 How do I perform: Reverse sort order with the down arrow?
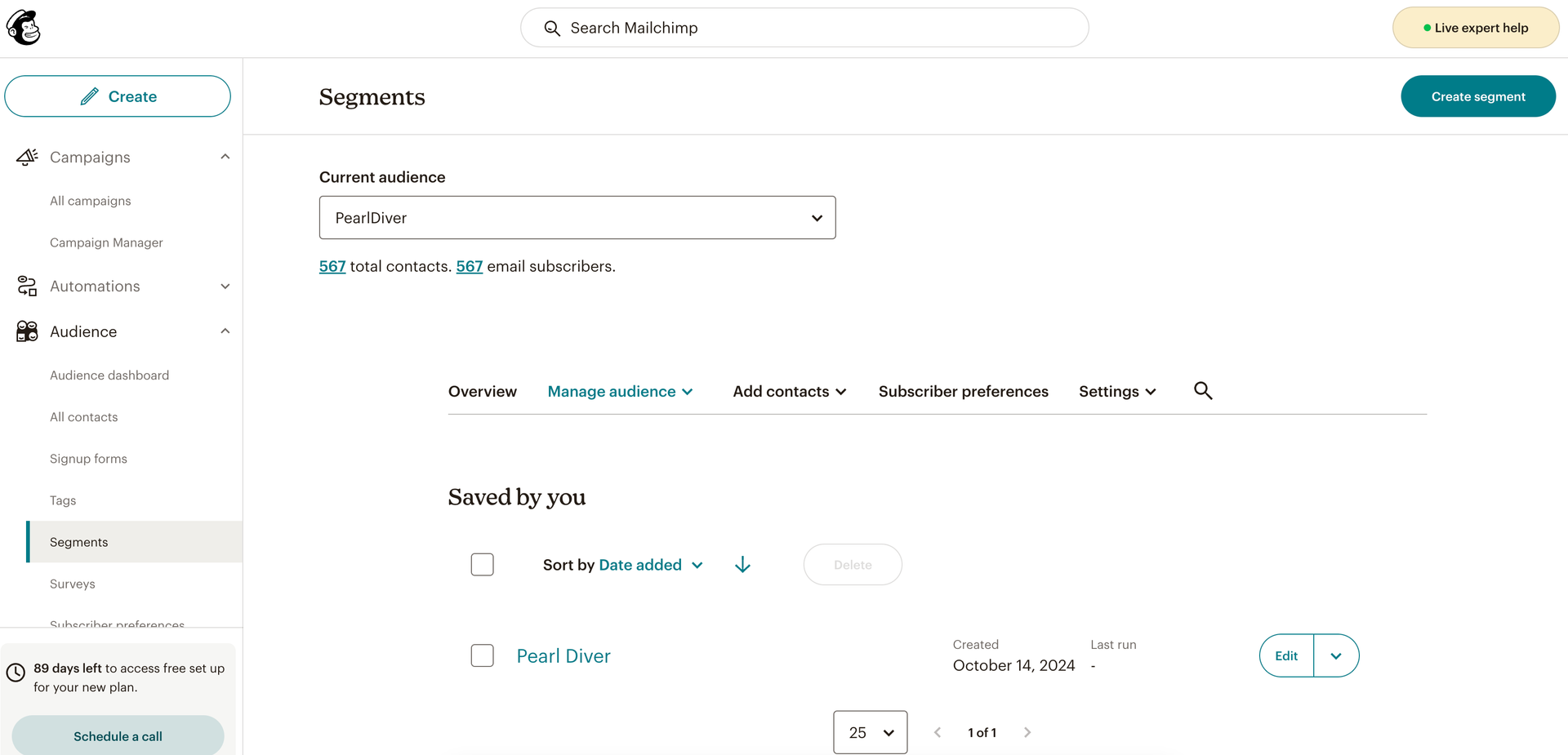tap(742, 565)
